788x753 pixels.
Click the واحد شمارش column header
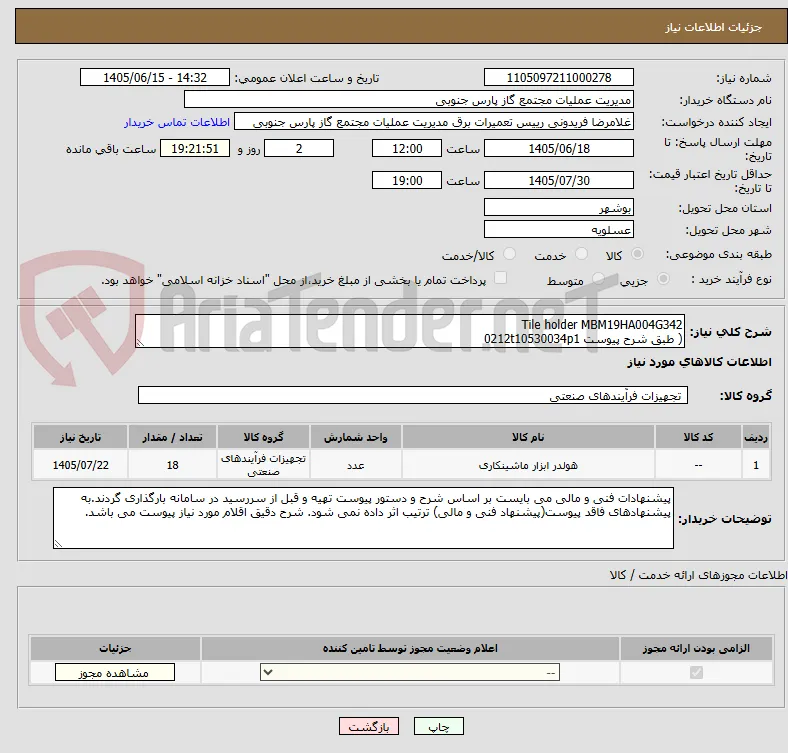[x=355, y=437]
